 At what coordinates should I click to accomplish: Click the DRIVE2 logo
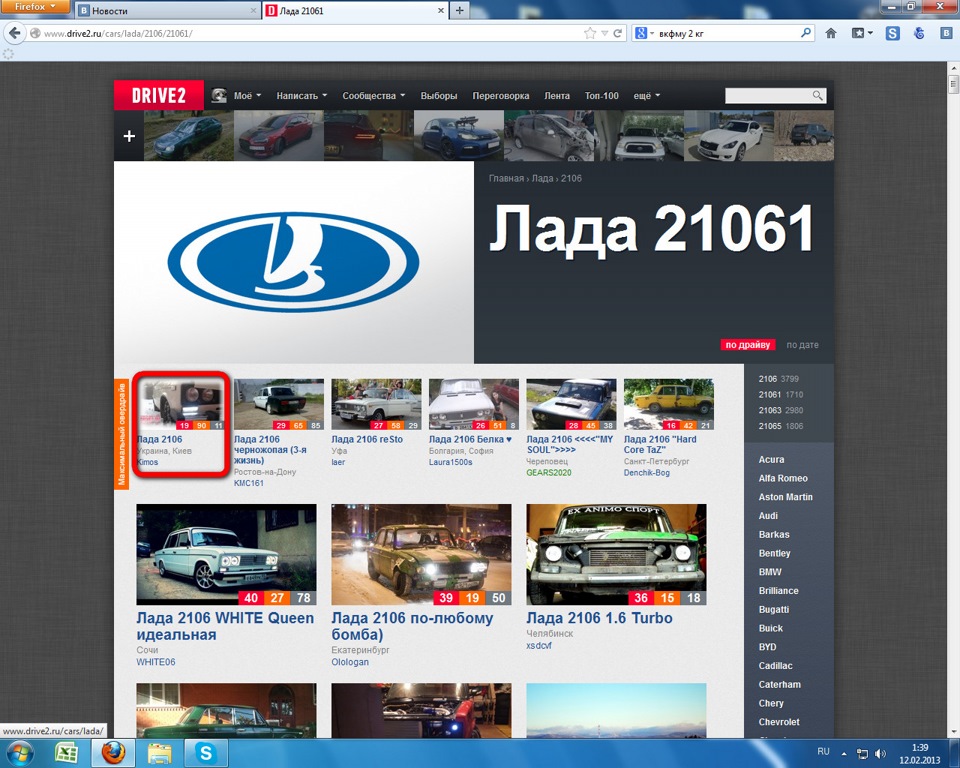tap(159, 95)
